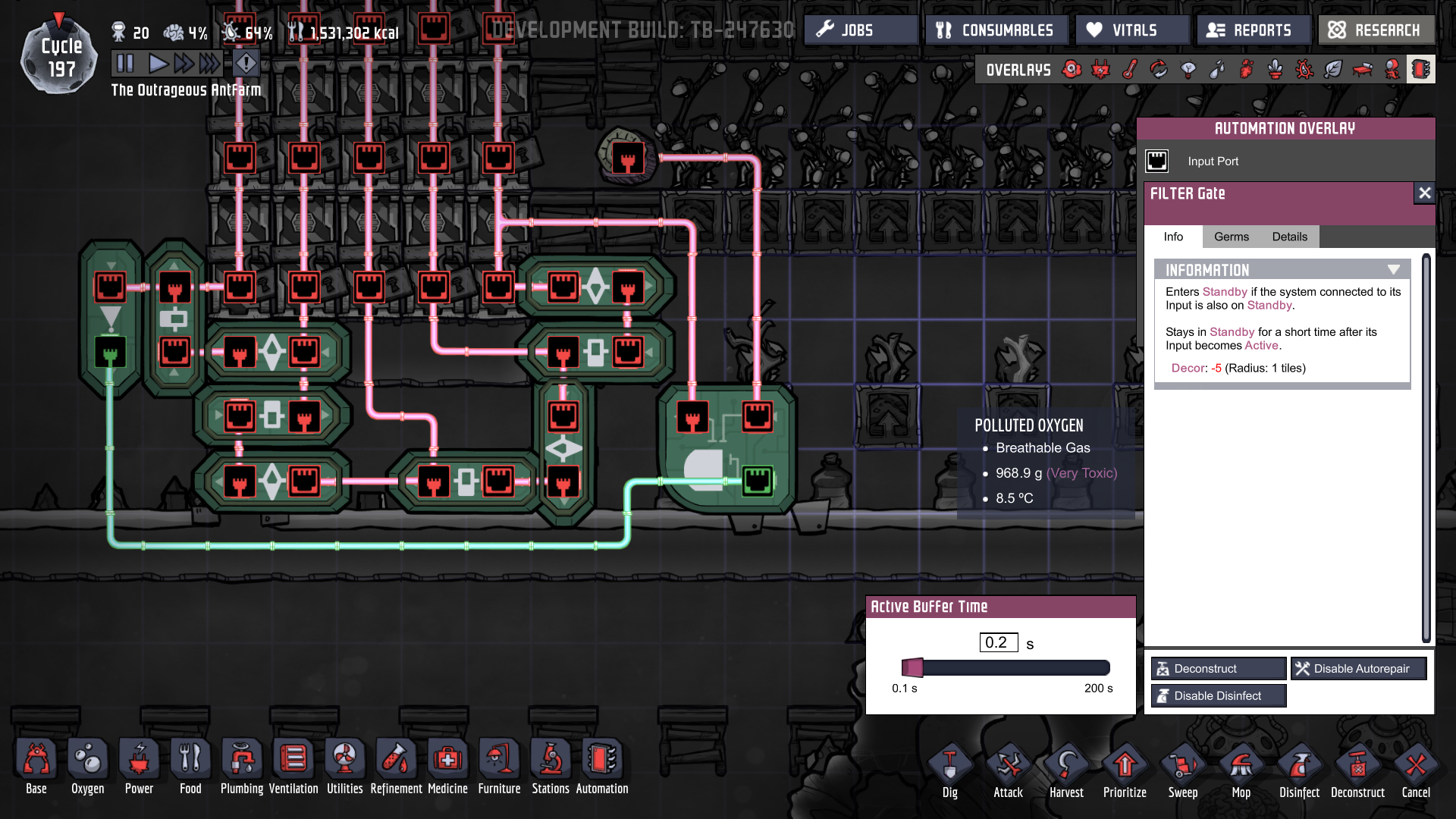Pause the game
Image resolution: width=1456 pixels, height=819 pixels.
coord(126,63)
